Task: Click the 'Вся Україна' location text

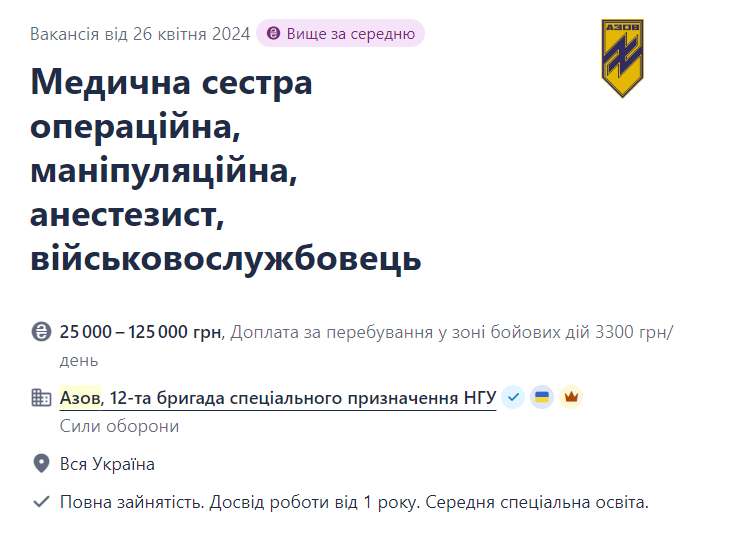Action: coord(107,464)
